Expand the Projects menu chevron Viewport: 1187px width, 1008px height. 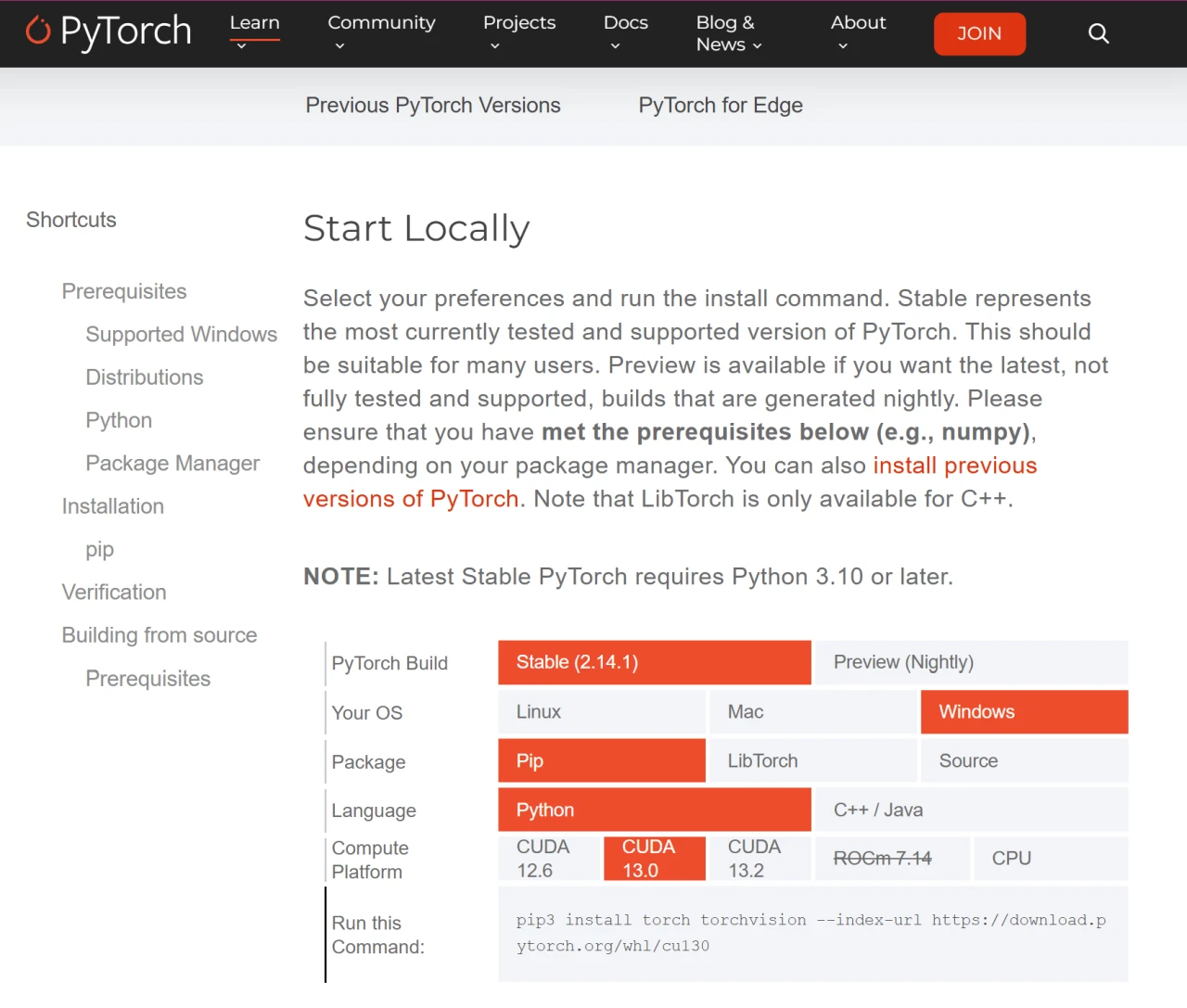[x=494, y=45]
